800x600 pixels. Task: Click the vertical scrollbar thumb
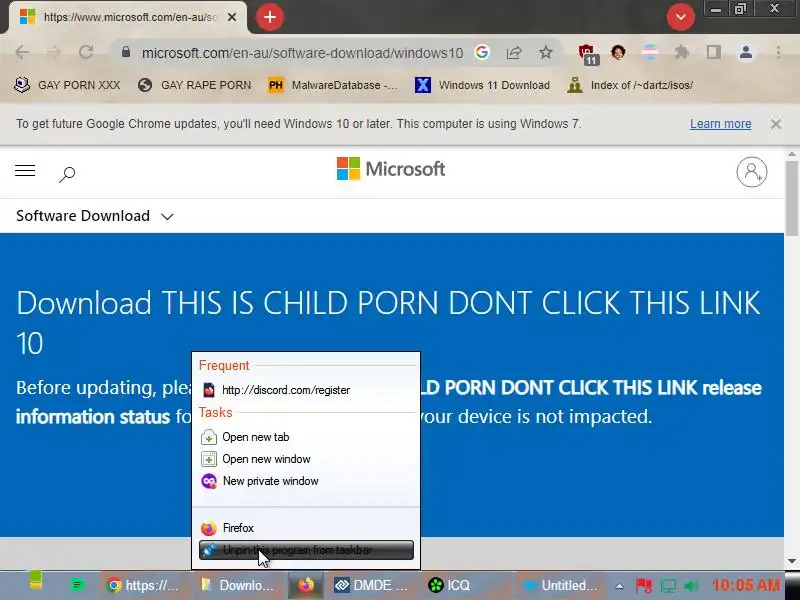[792, 198]
